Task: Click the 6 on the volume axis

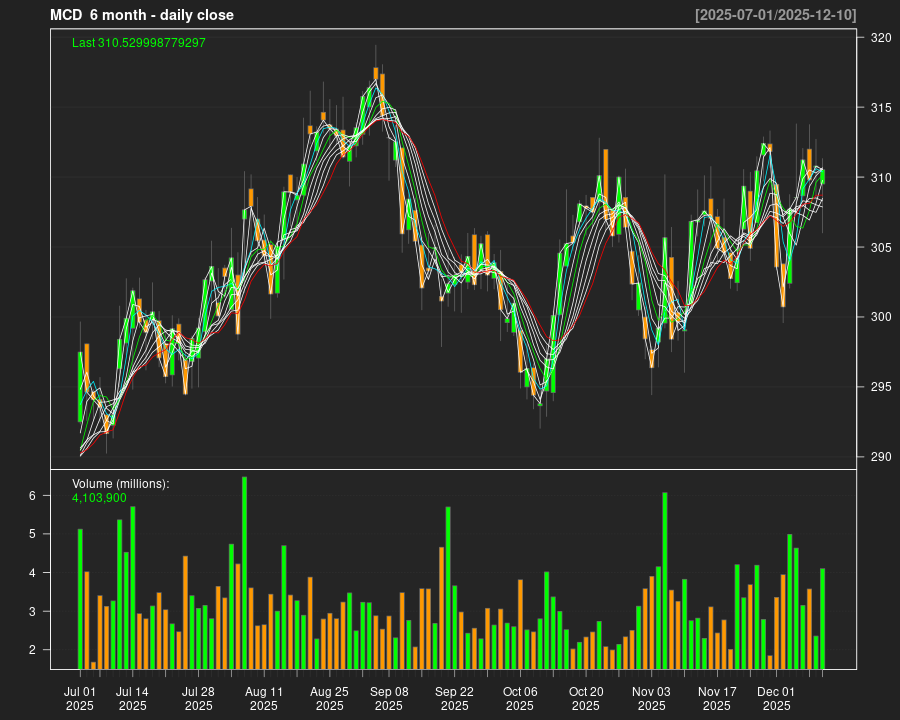Action: click(x=60, y=496)
